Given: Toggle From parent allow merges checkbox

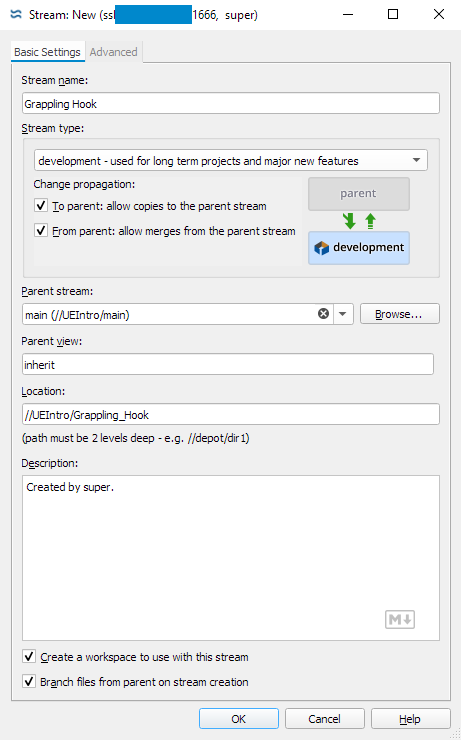Looking at the screenshot, I should (x=41, y=230).
